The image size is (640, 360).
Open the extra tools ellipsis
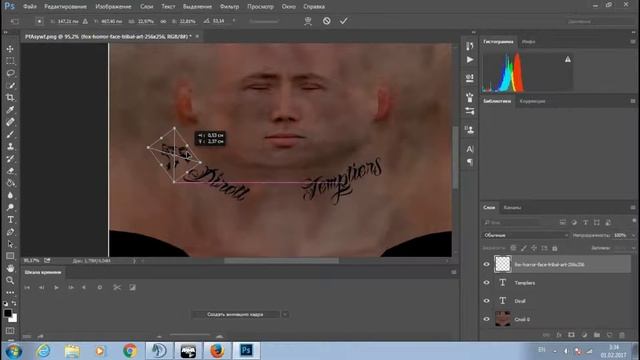(x=10, y=292)
